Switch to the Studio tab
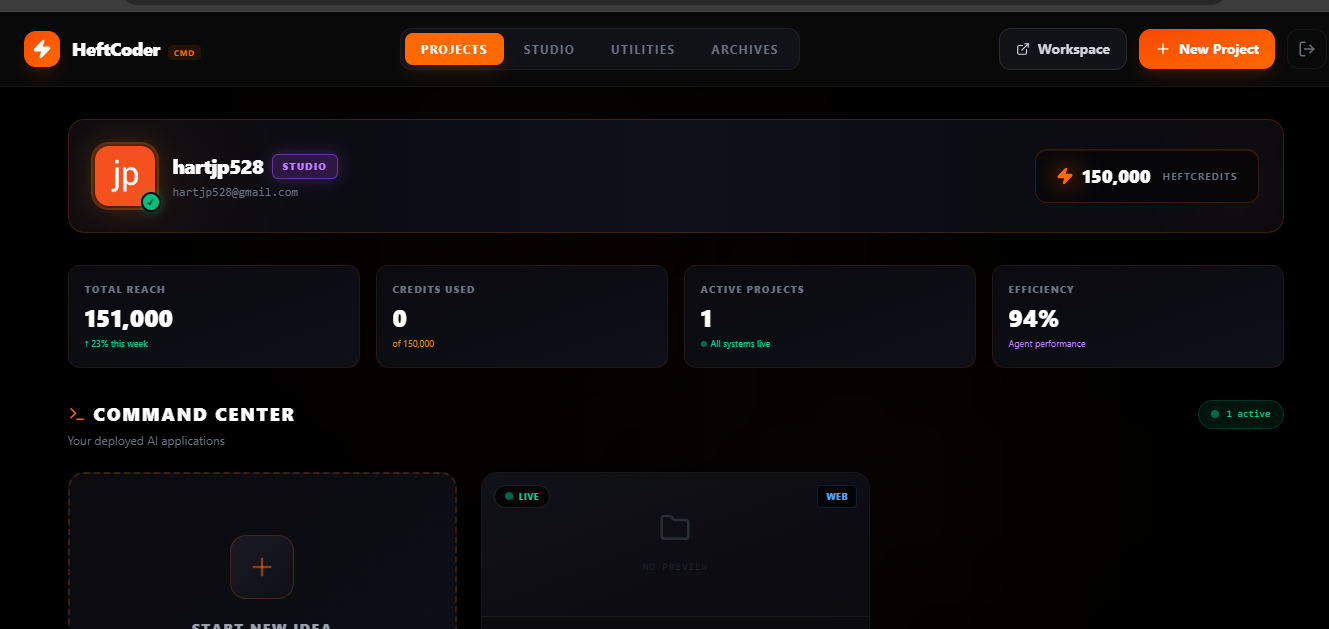Screen dimensions: 1329x629 coord(549,49)
